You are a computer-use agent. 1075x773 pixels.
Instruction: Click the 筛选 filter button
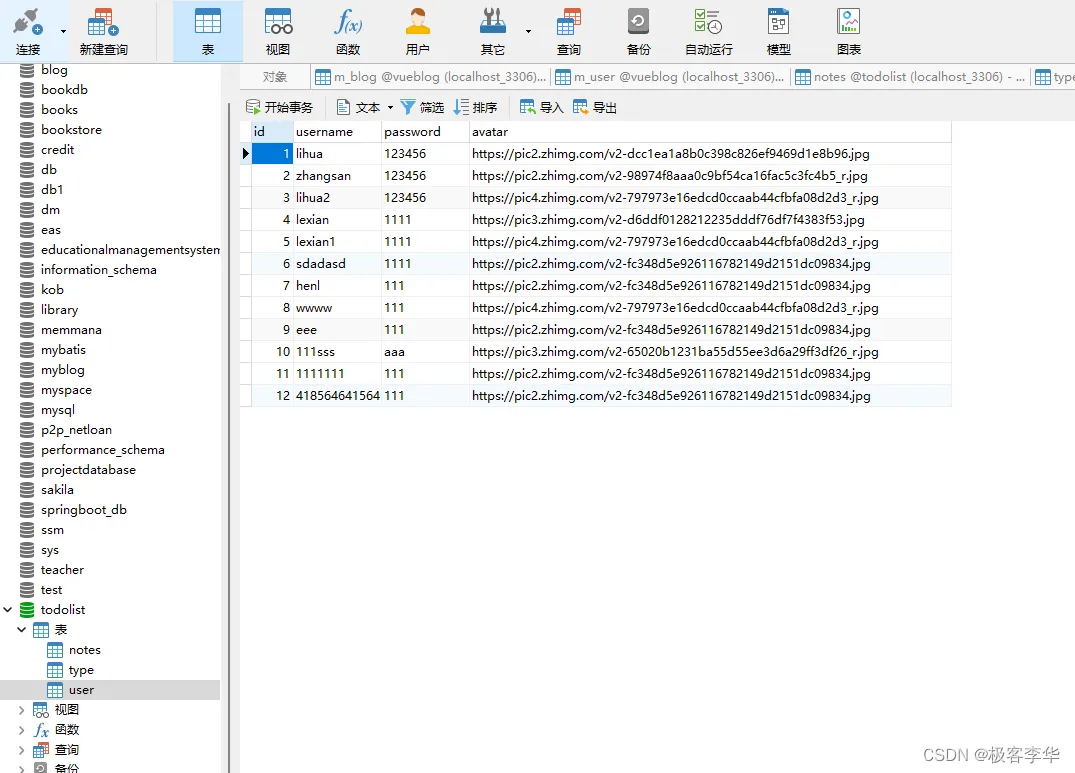pyautogui.click(x=422, y=107)
